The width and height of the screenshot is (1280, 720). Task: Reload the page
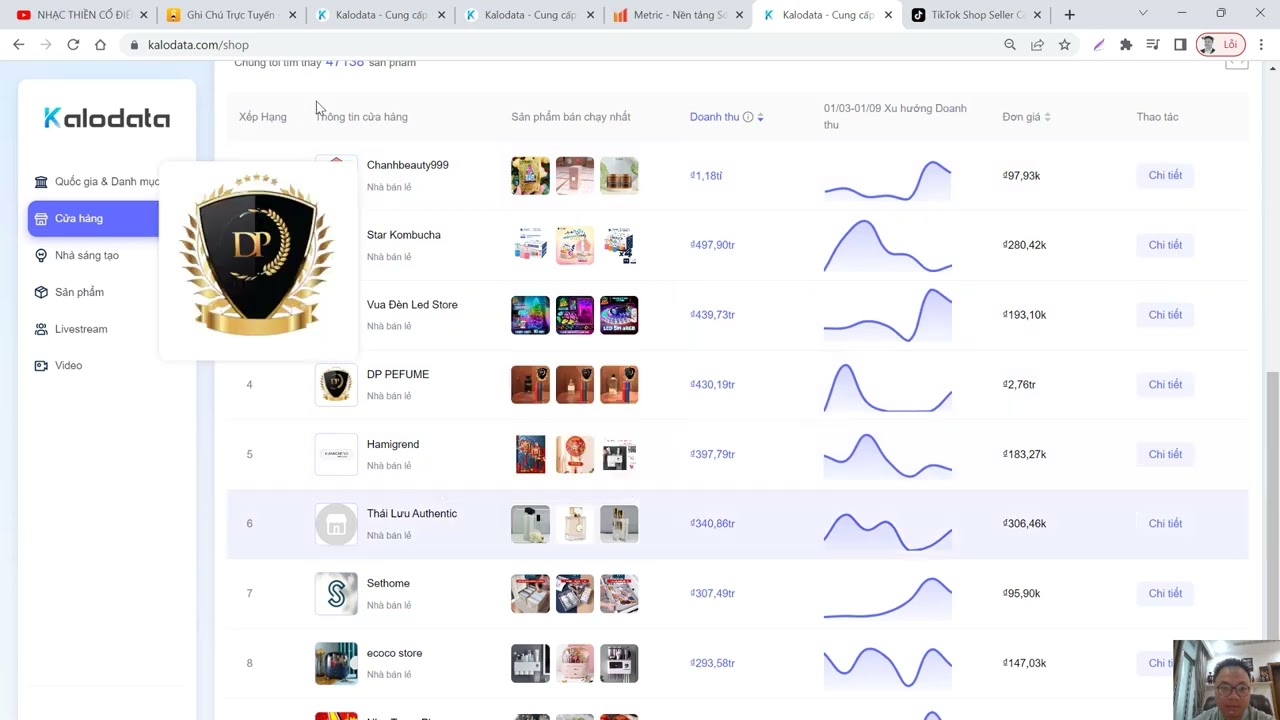(x=73, y=45)
